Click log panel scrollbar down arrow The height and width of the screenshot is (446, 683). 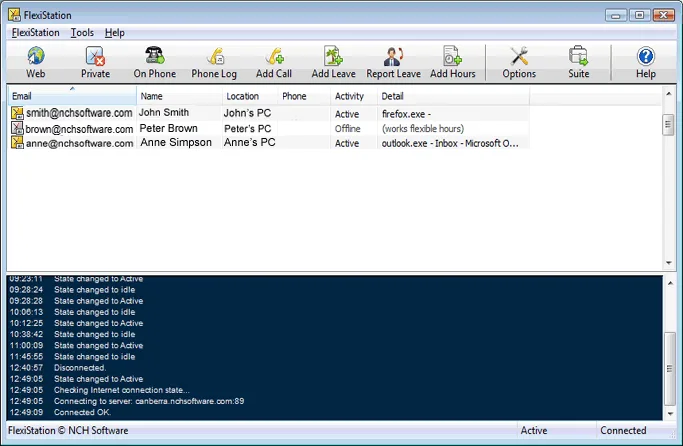(x=670, y=414)
